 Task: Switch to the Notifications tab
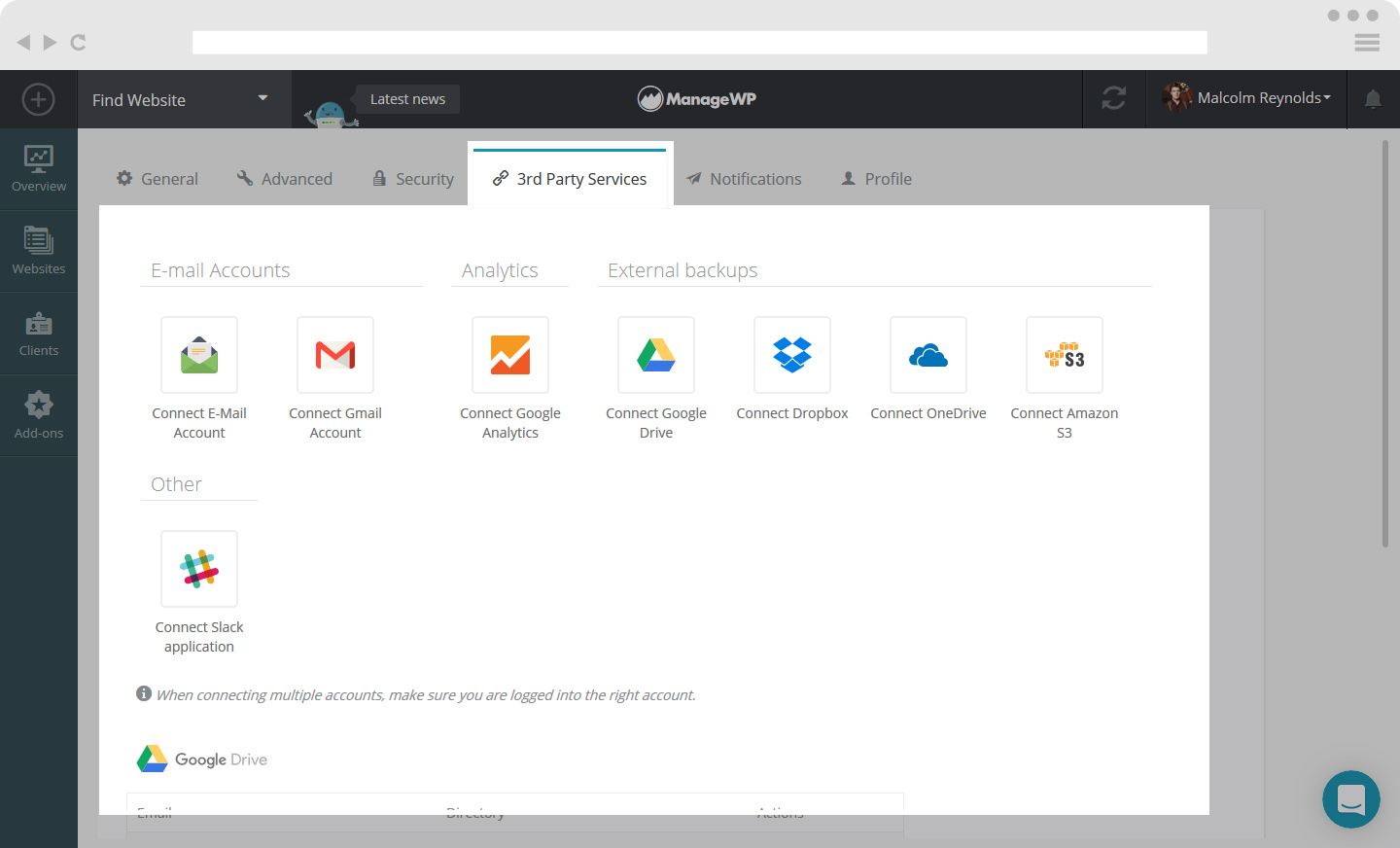click(744, 179)
